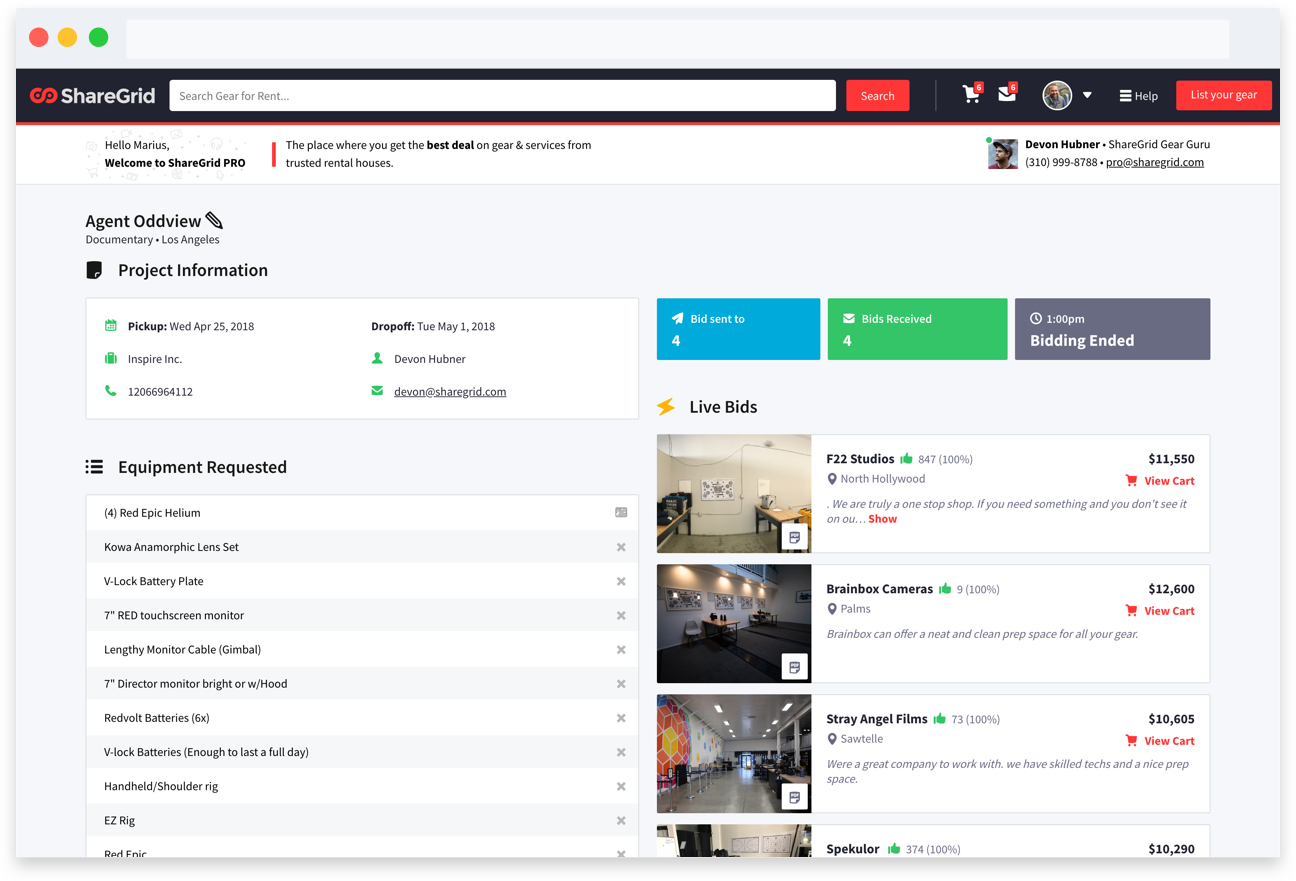Show full F22 Studios description
Viewport: 1296px width, 881px height.
882,519
